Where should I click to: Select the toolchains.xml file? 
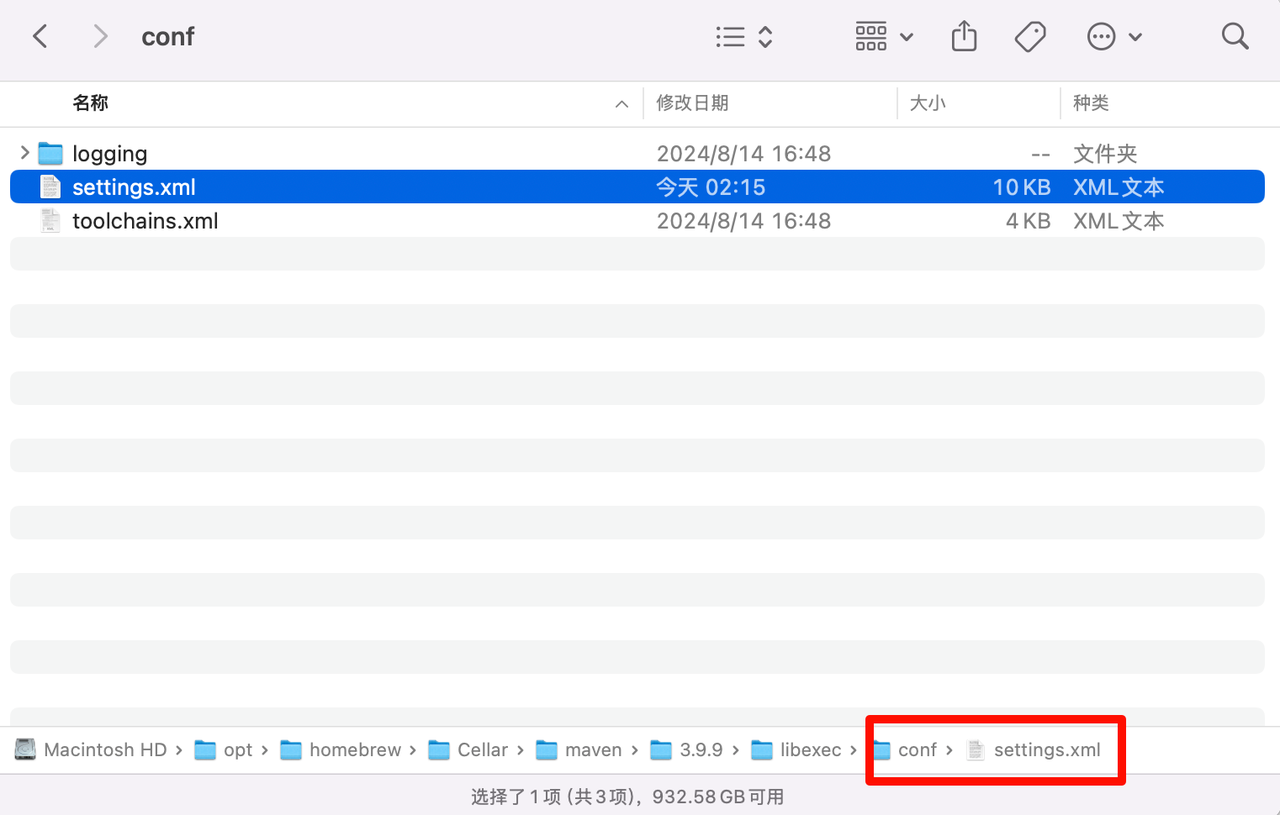[145, 221]
